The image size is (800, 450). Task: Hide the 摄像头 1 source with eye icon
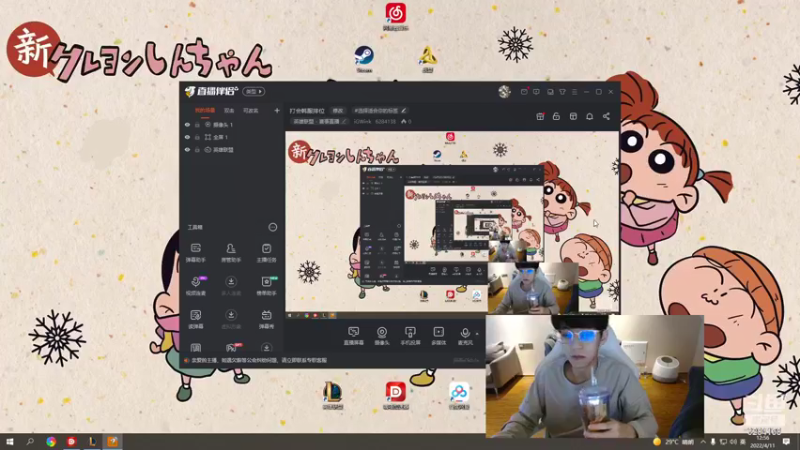pyautogui.click(x=187, y=124)
